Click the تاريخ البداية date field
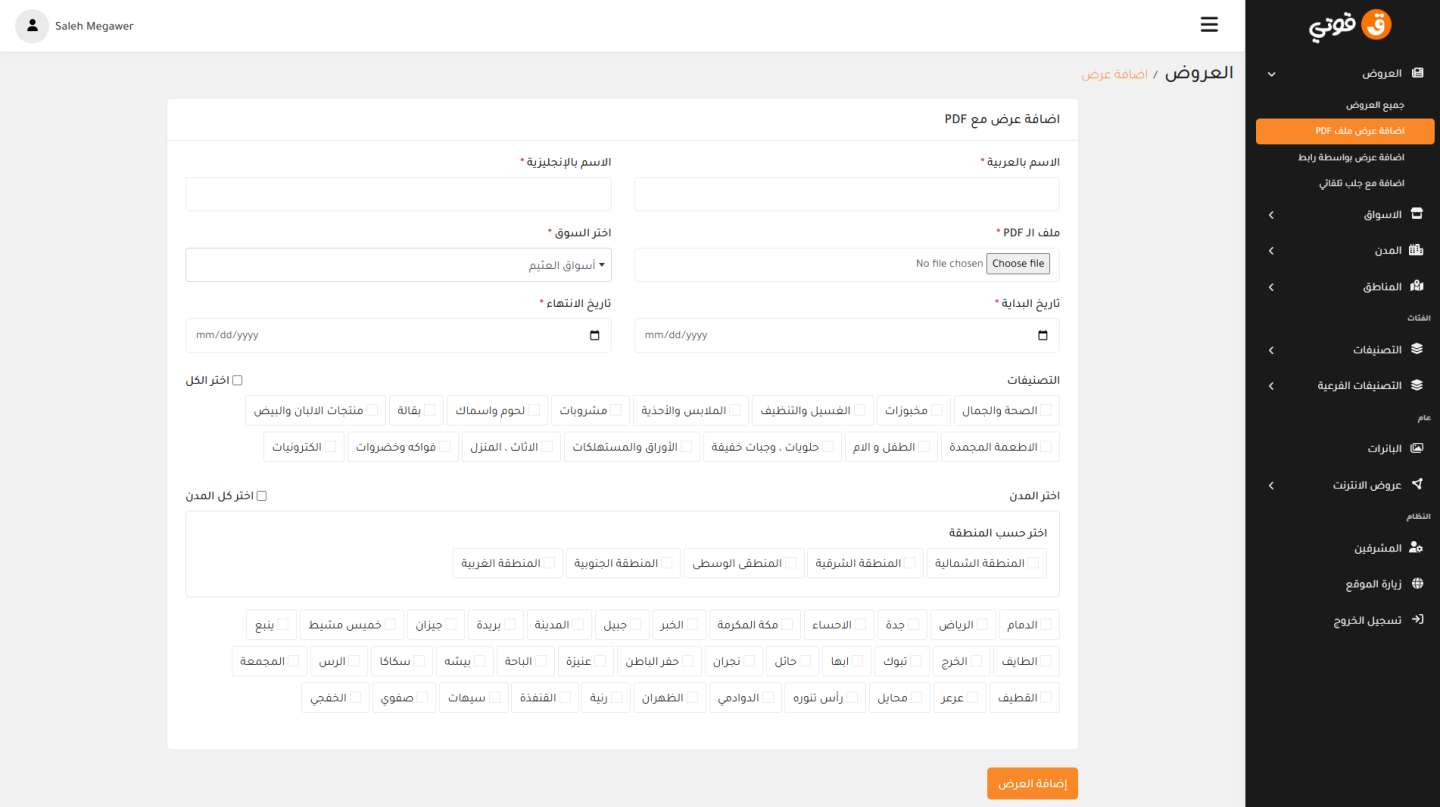The image size is (1440, 807). coord(846,335)
